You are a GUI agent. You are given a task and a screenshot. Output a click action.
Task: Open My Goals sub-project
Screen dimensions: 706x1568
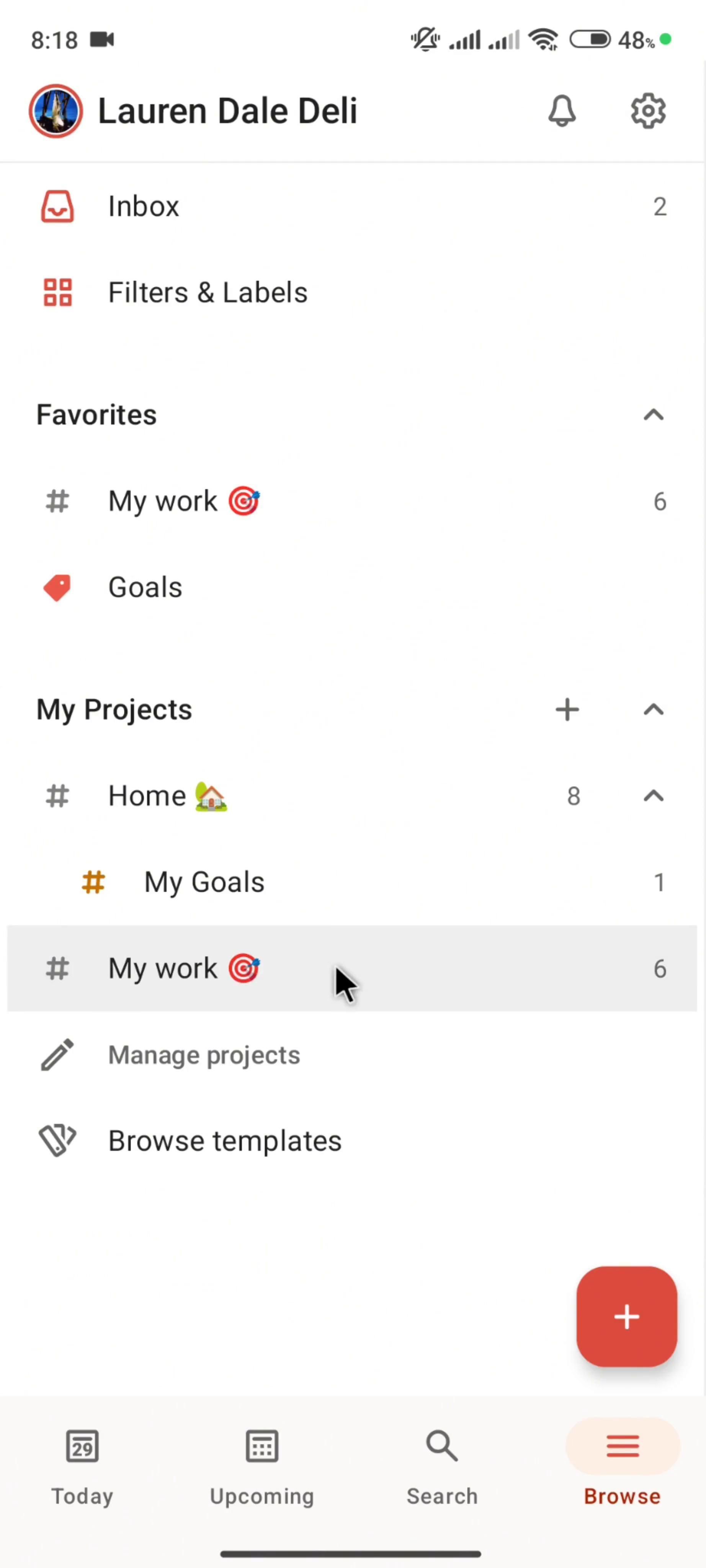pos(204,883)
